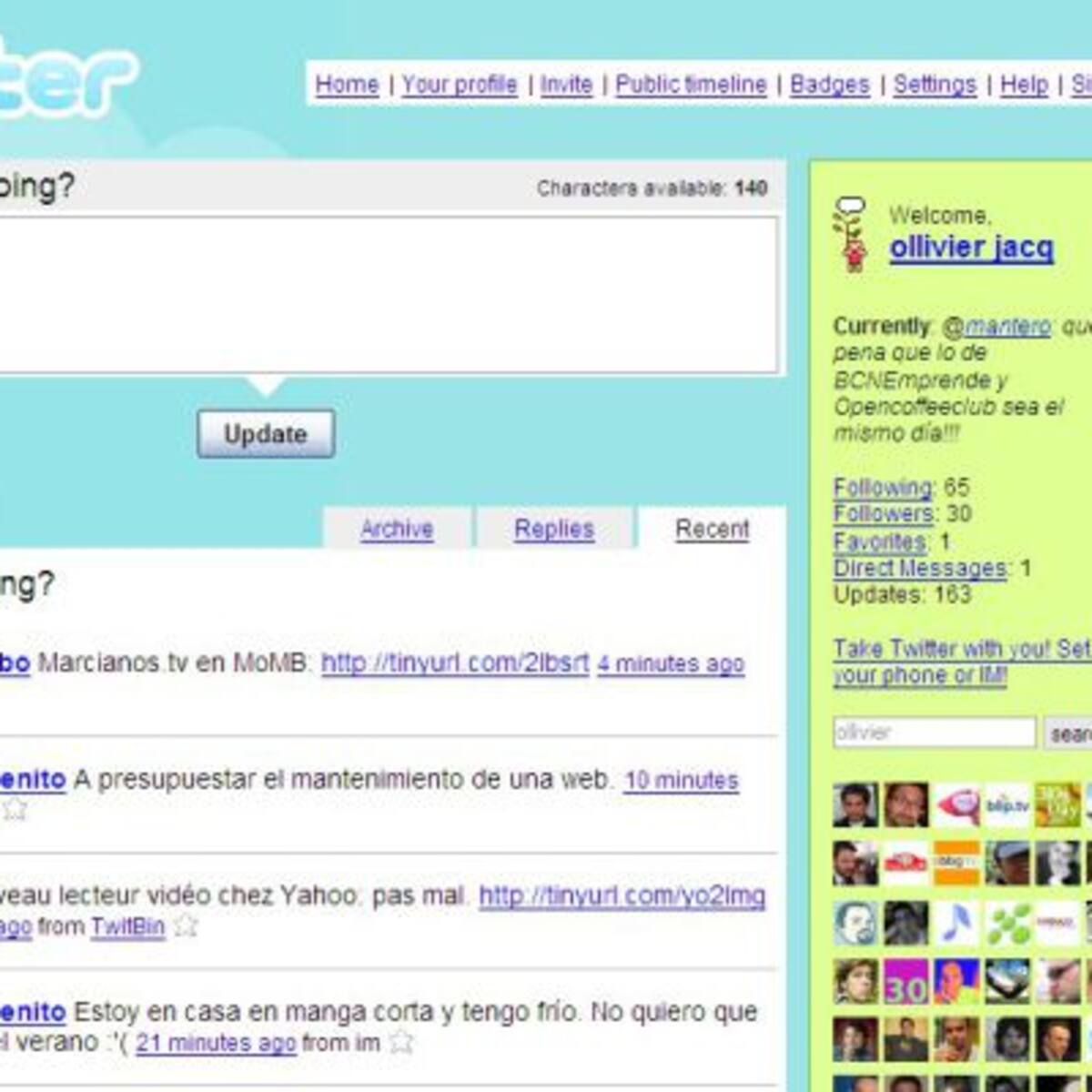The image size is (1092, 1092).
Task: Select the Recent tab
Action: 713,529
